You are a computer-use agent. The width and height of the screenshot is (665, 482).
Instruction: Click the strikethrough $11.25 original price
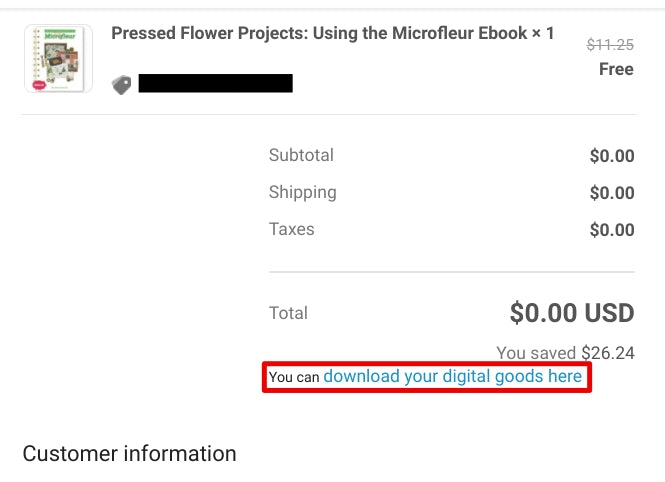610,45
